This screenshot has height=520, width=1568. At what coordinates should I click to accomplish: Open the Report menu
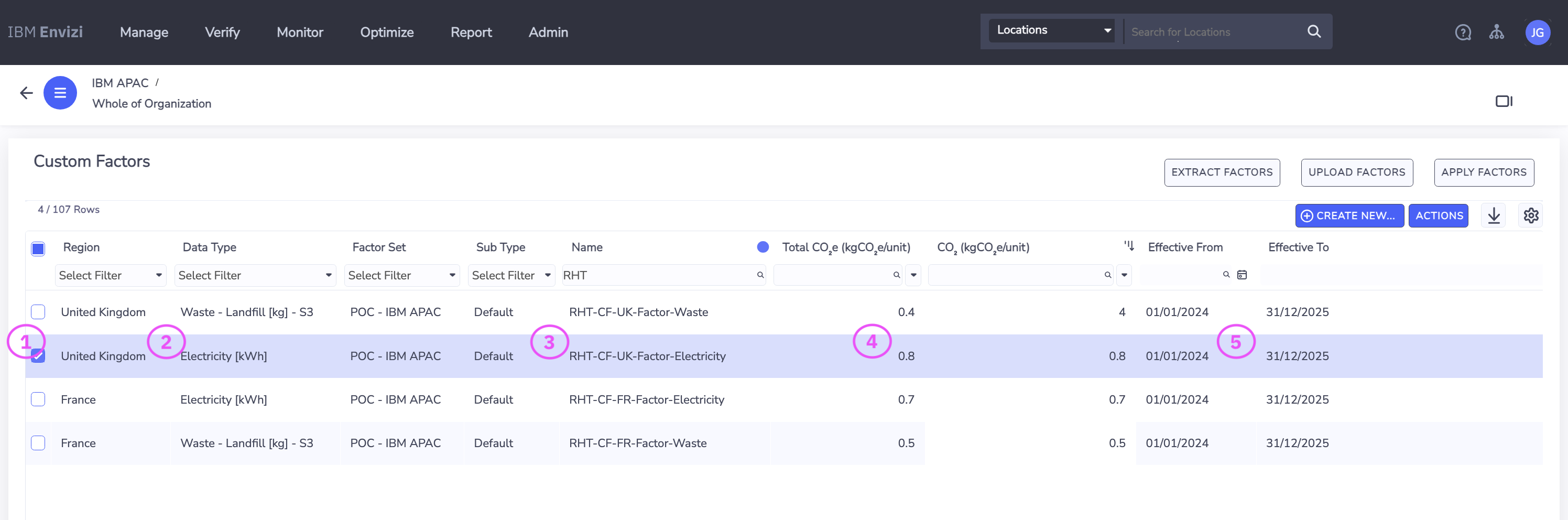point(471,32)
